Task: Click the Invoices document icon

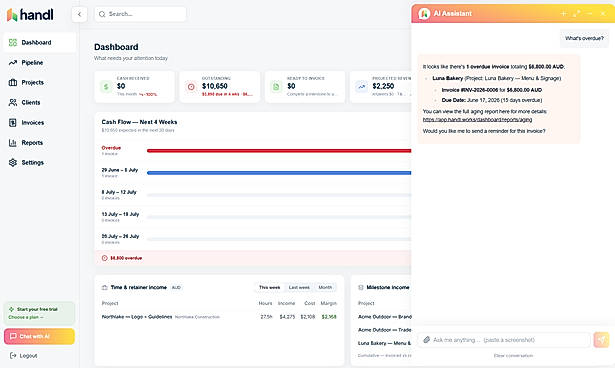Action: 13,122
